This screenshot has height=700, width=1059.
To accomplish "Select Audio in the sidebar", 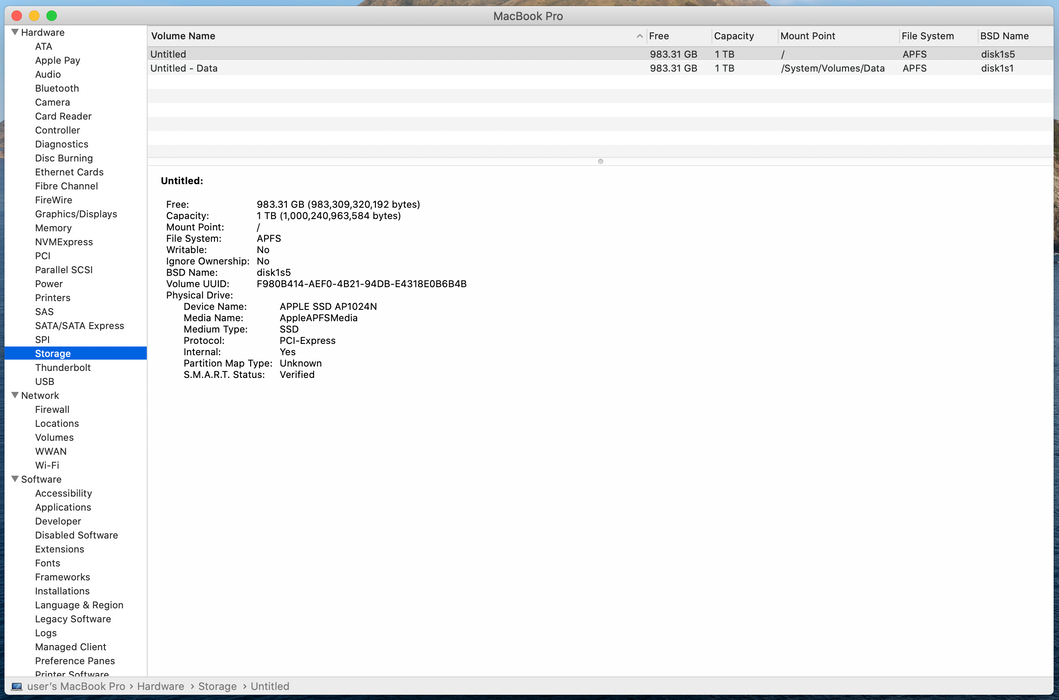I will tap(48, 74).
